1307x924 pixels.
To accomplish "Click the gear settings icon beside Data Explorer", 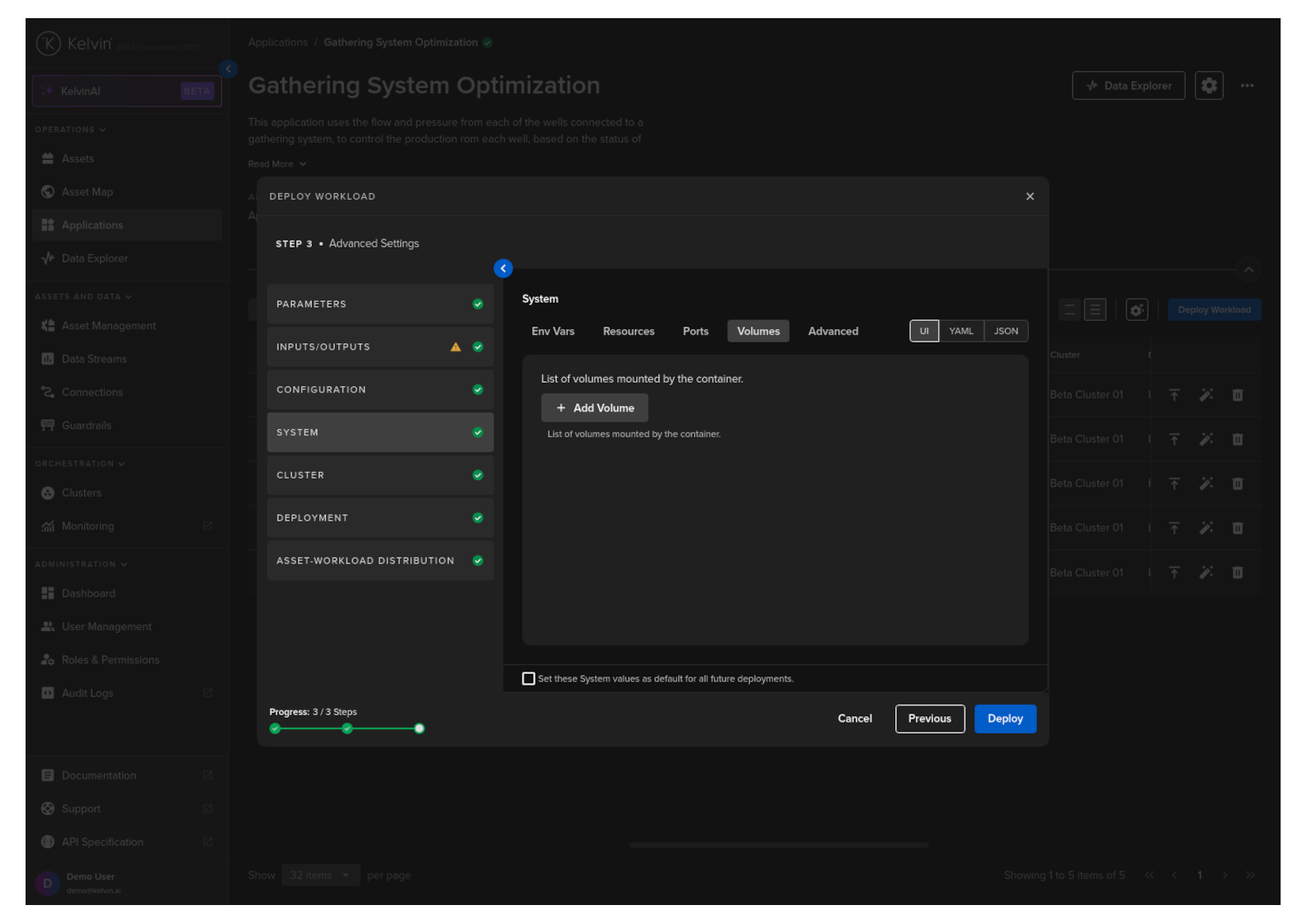I will coord(1208,86).
